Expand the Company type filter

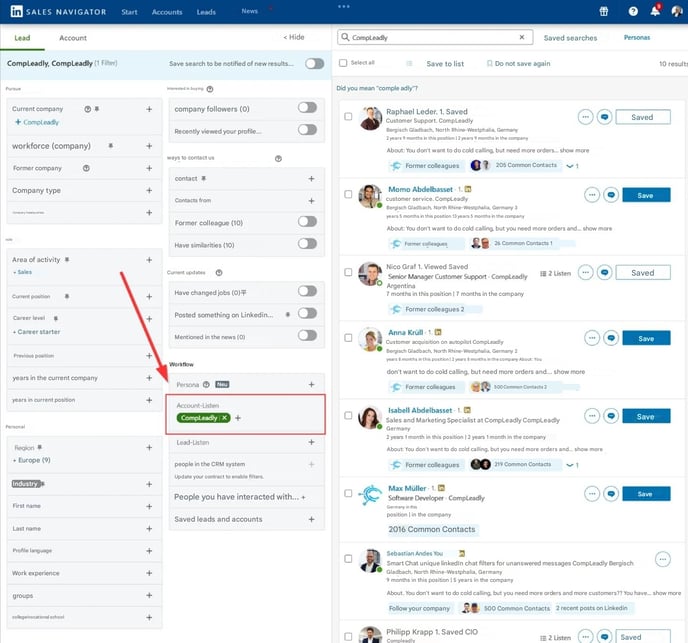(x=149, y=190)
